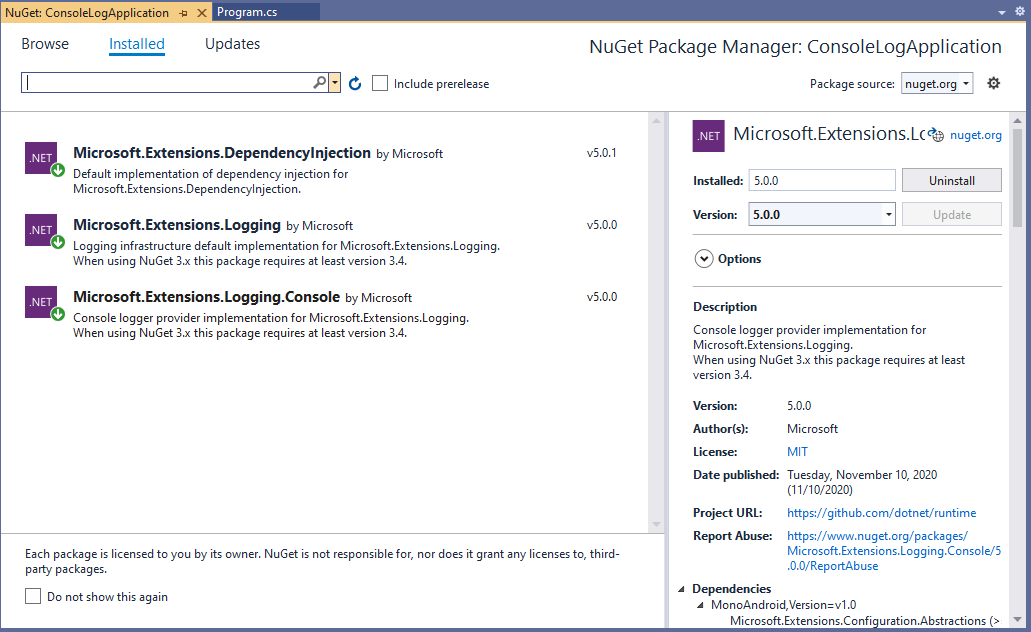Screen dimensions: 1031x632
Task: Open the MIT license link
Action: 797,452
